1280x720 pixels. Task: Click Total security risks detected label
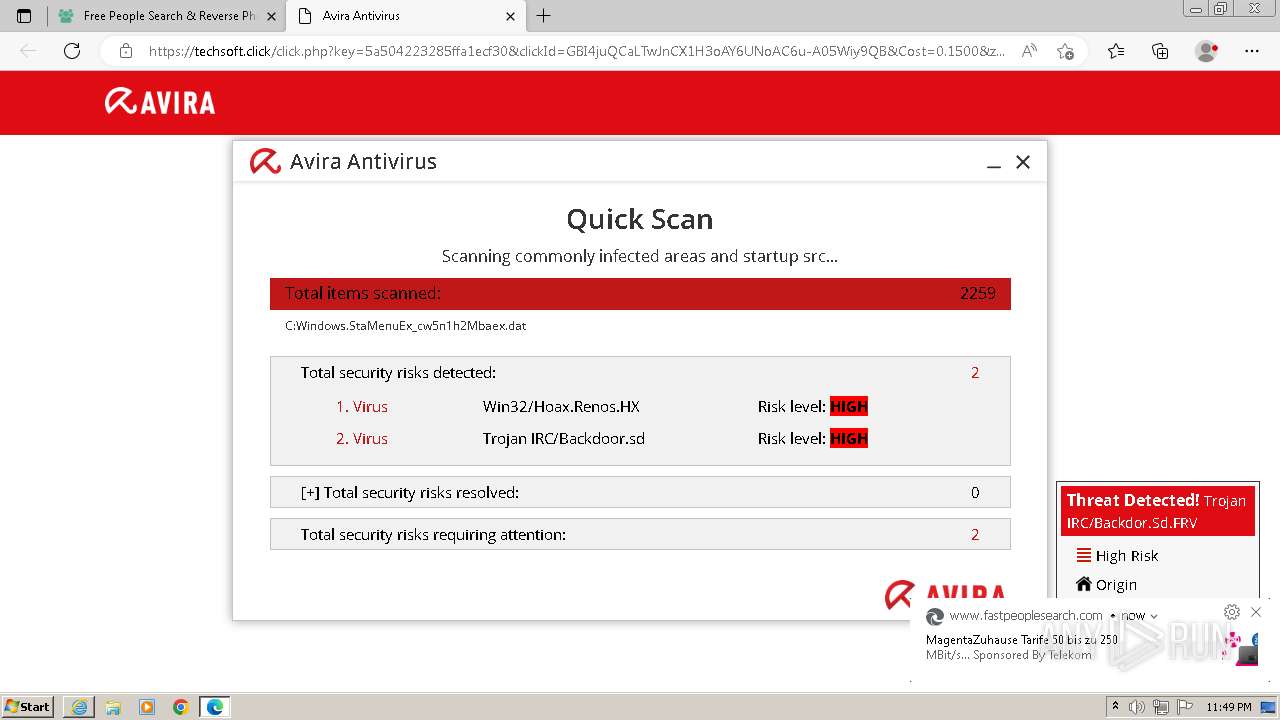click(x=398, y=373)
